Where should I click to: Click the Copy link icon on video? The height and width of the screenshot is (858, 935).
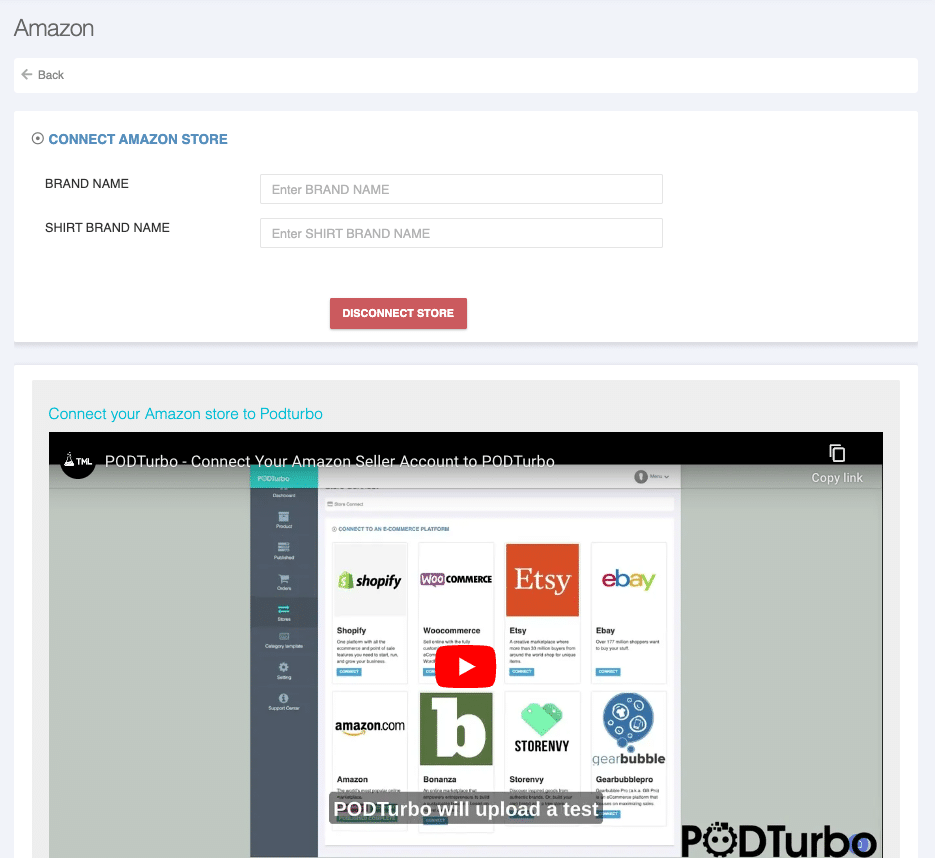coord(837,454)
